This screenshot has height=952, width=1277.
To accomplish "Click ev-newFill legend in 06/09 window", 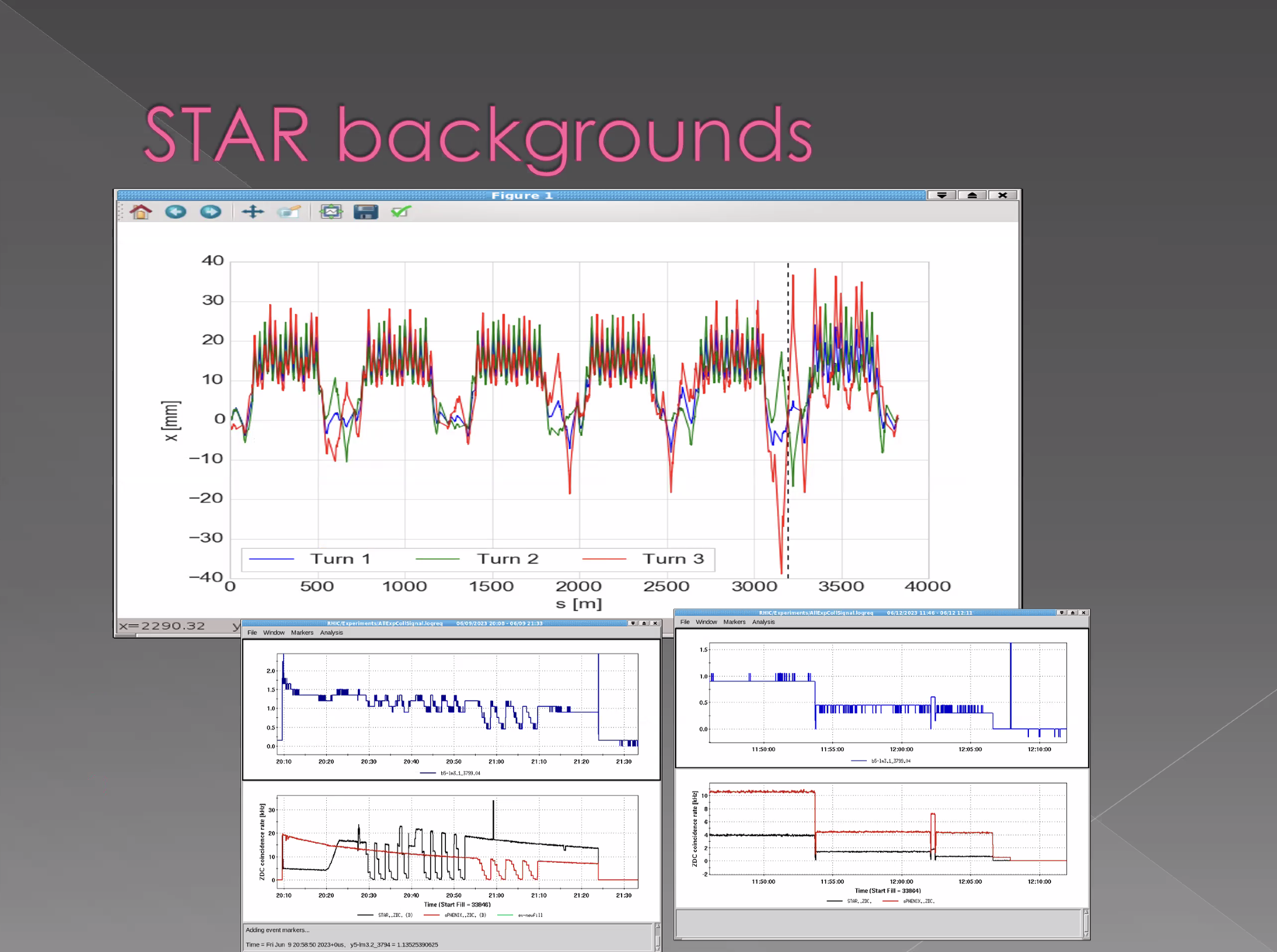I will (520, 915).
